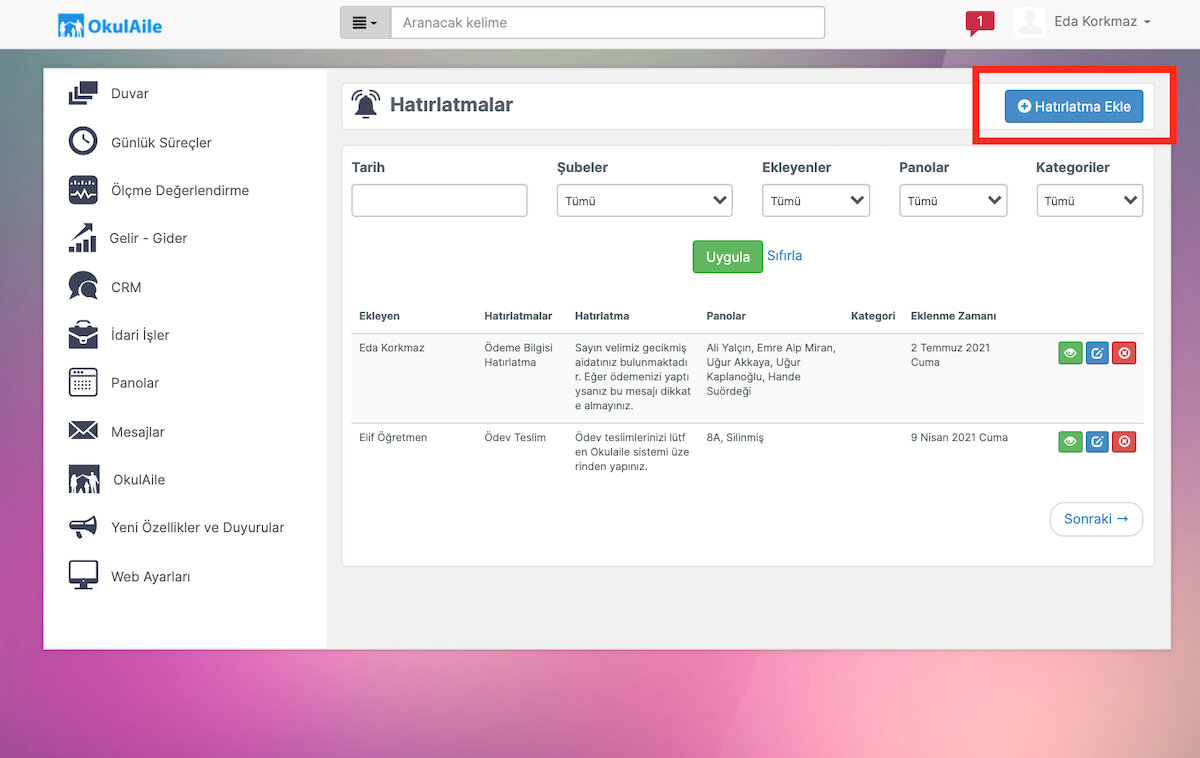Select the Panolar calendar icon
The image size is (1200, 758).
coord(83,383)
